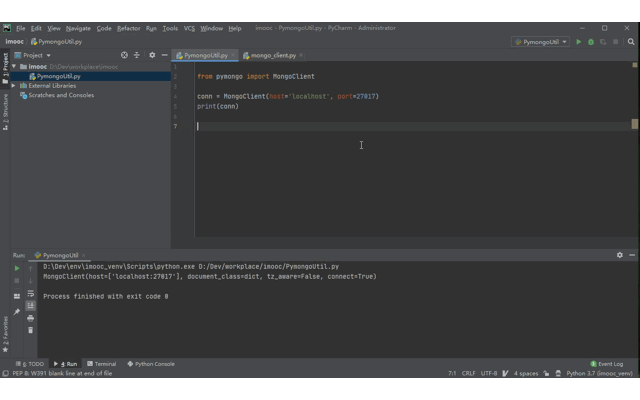Hide the Project panel with minus icon
This screenshot has height=400, width=640.
(x=164, y=55)
